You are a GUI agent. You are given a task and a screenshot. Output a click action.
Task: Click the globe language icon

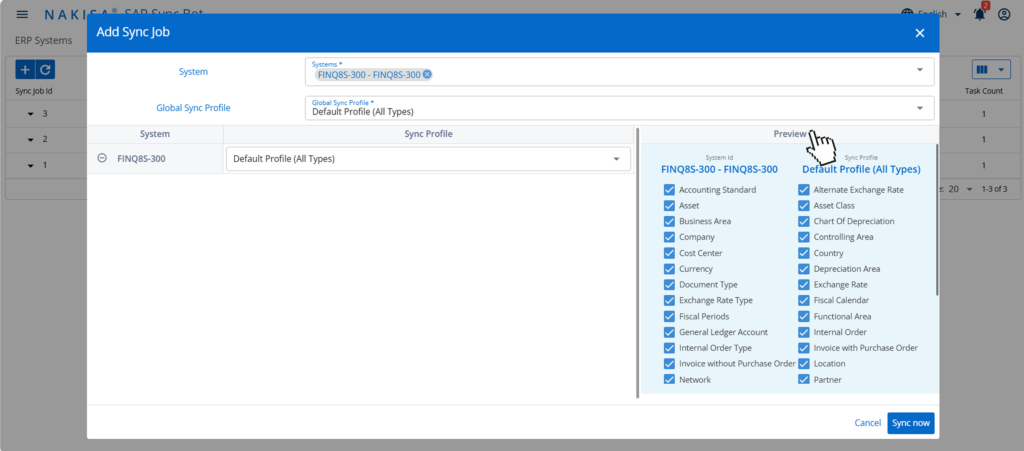(x=907, y=14)
